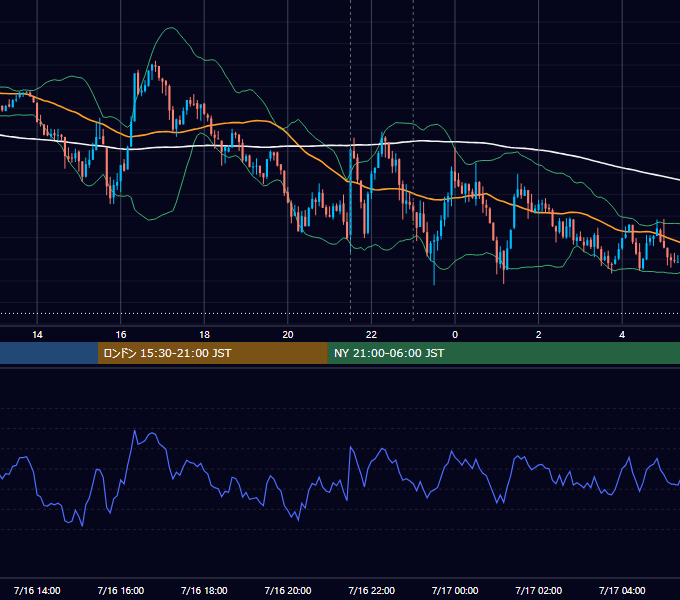Click the 7/16 18:00 time label

click(204, 590)
